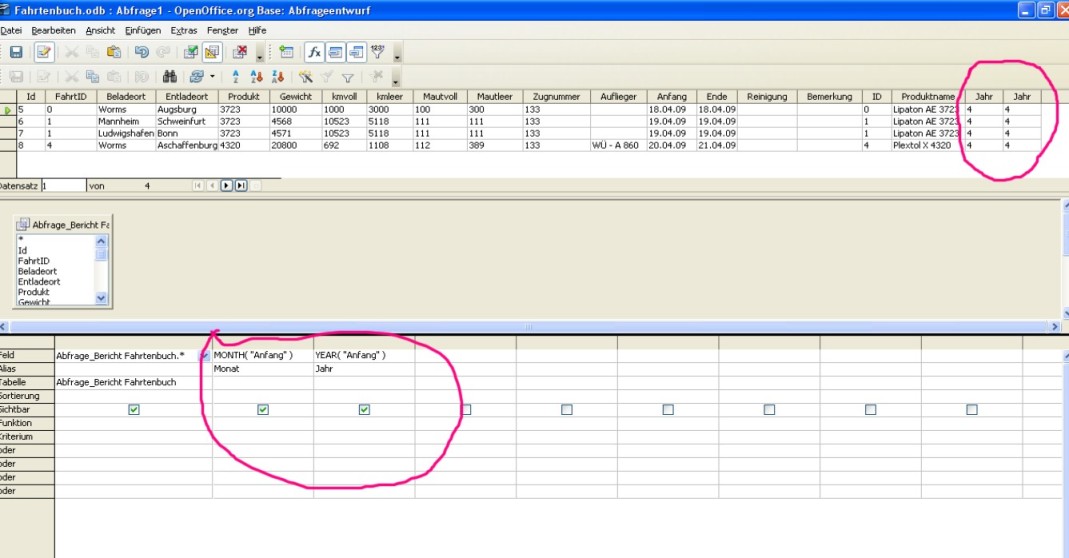Click the Kriterium row label

point(27,437)
